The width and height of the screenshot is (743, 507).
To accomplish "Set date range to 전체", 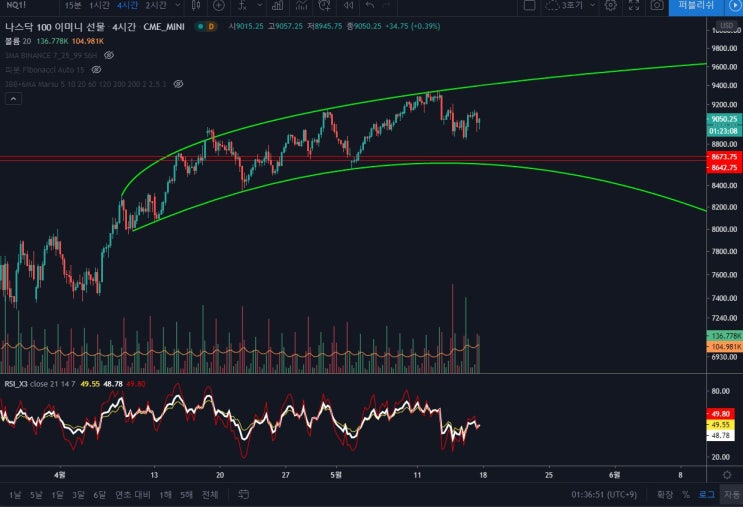I will click(x=210, y=495).
